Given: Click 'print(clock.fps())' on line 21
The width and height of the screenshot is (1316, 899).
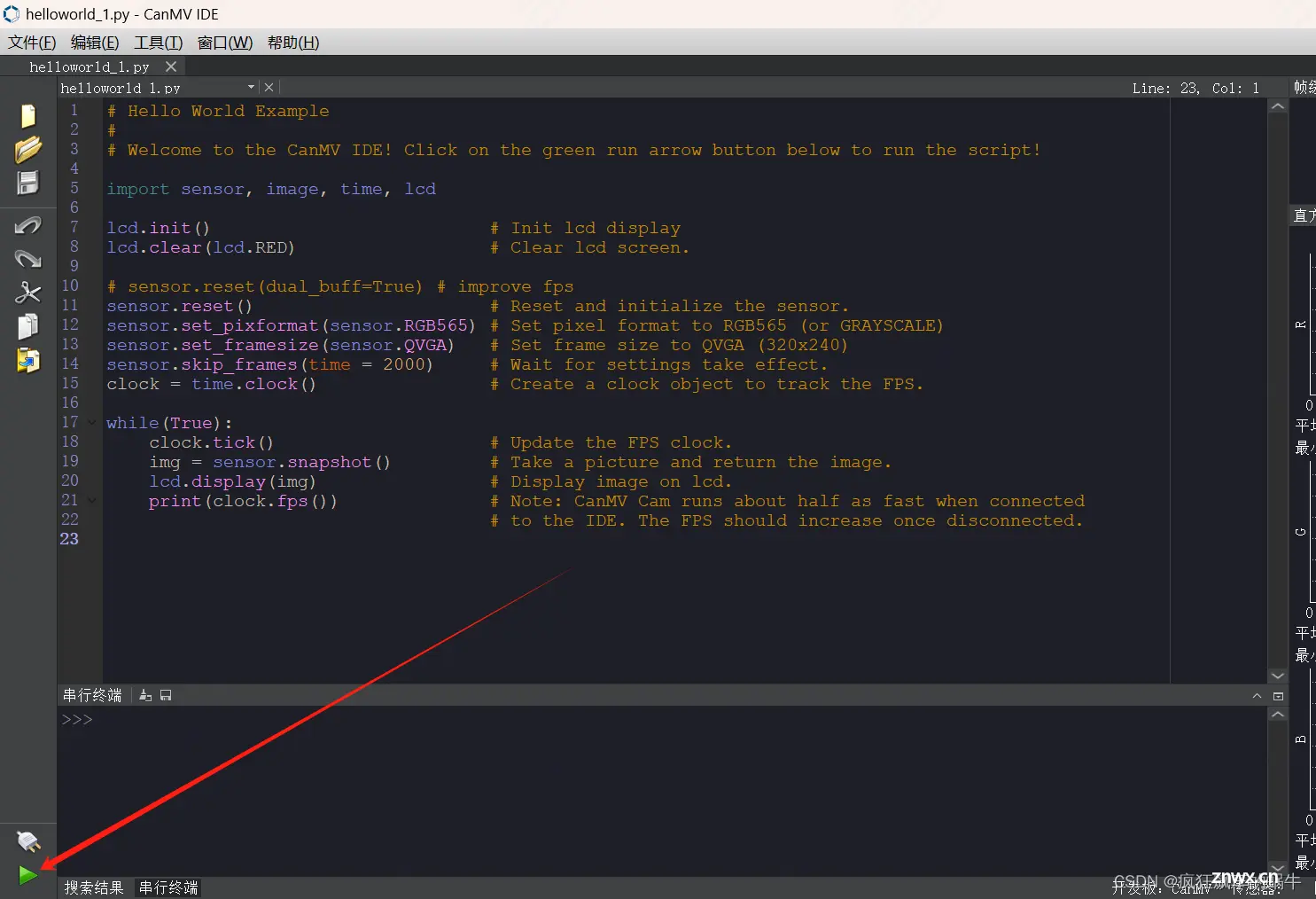Looking at the screenshot, I should pyautogui.click(x=243, y=501).
